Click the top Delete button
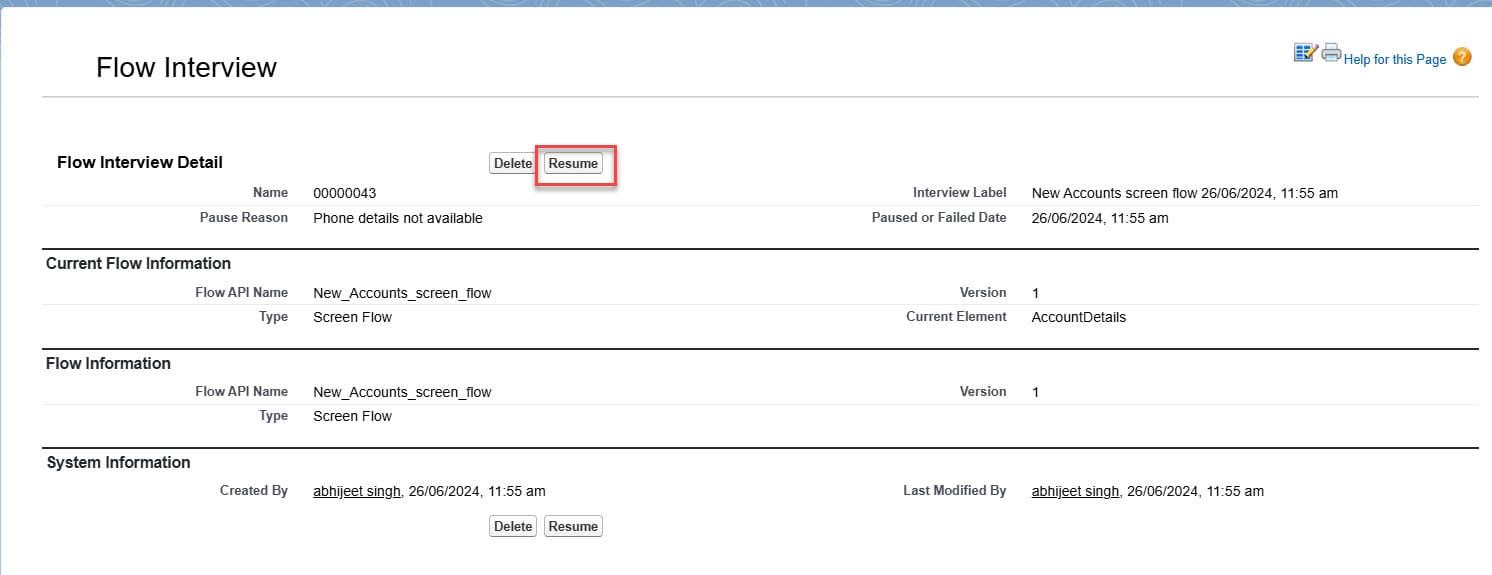The height and width of the screenshot is (575, 1492). (513, 163)
